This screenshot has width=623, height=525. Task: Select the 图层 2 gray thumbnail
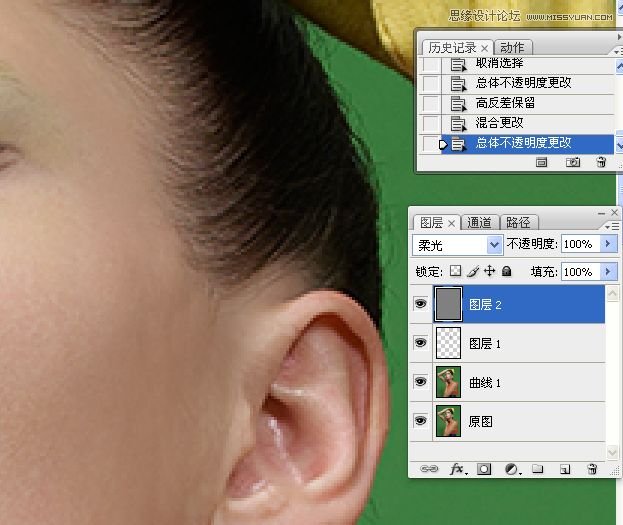tap(448, 304)
